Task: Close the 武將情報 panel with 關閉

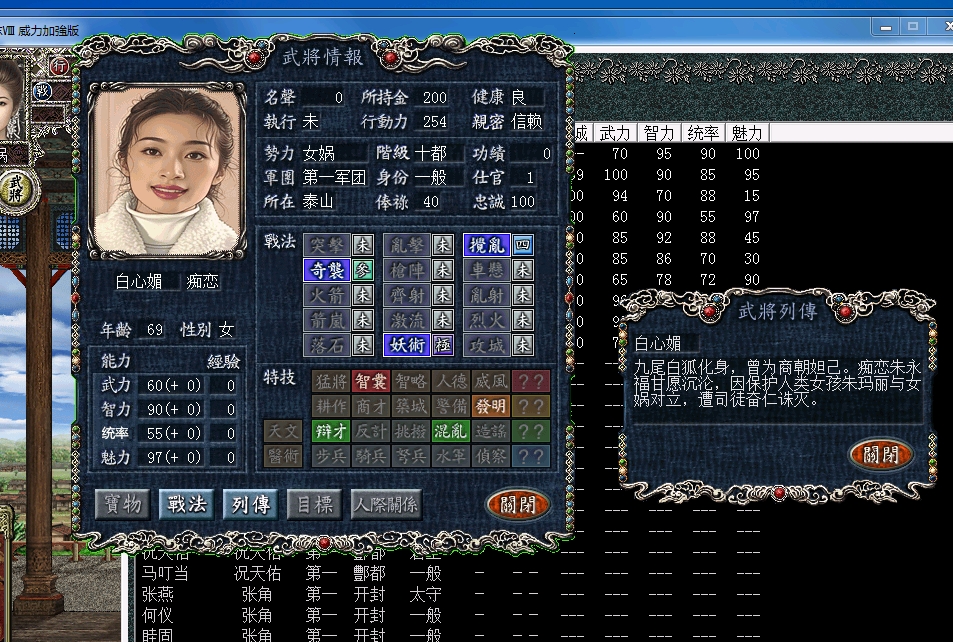Action: point(518,504)
